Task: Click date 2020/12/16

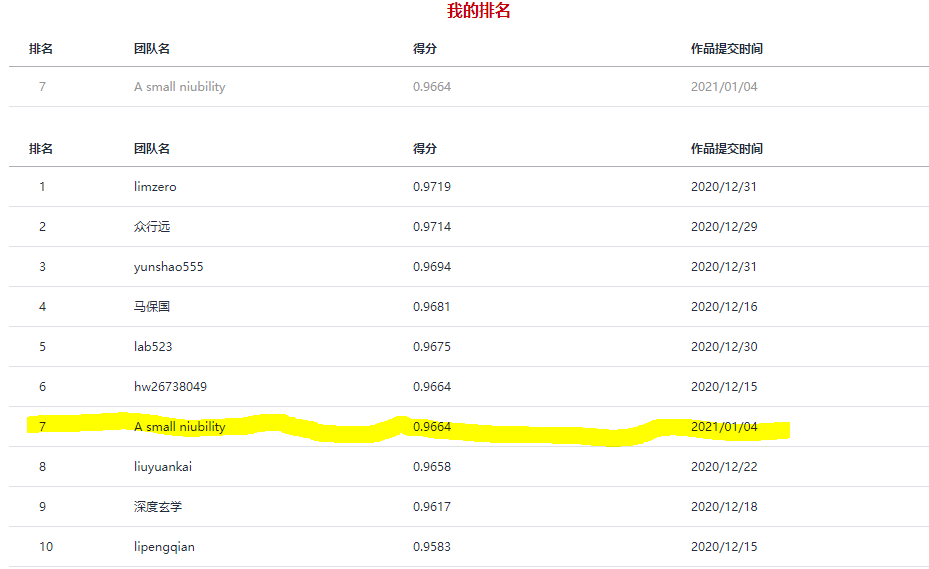Action: click(724, 306)
